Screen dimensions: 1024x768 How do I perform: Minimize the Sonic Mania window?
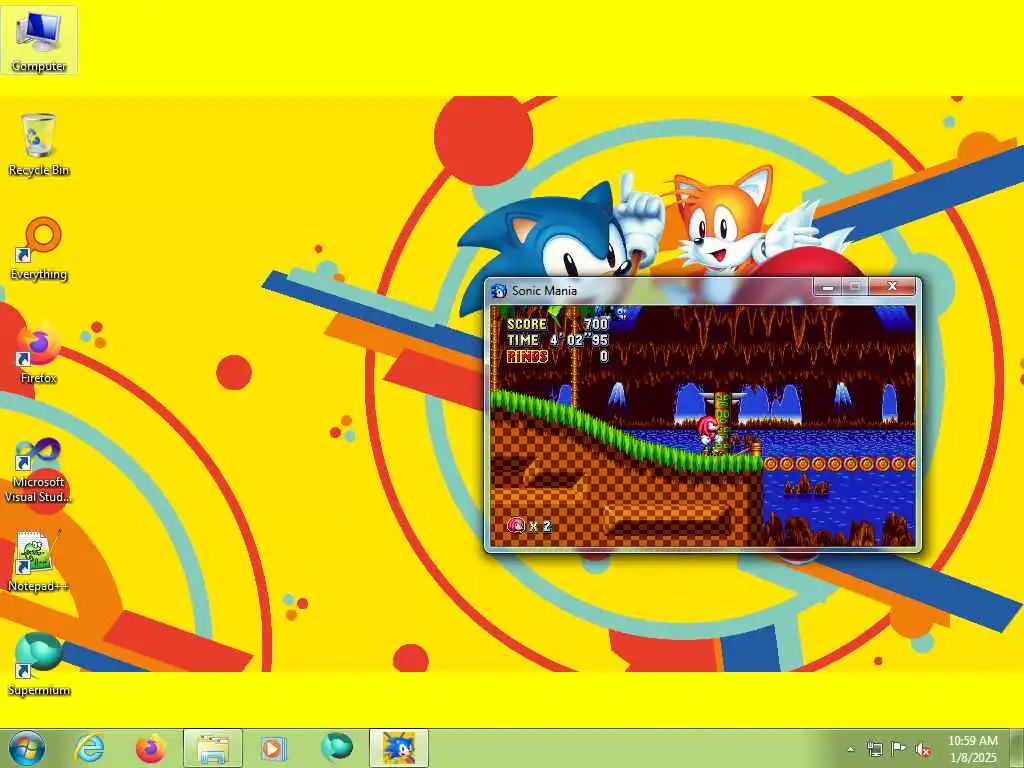click(828, 287)
